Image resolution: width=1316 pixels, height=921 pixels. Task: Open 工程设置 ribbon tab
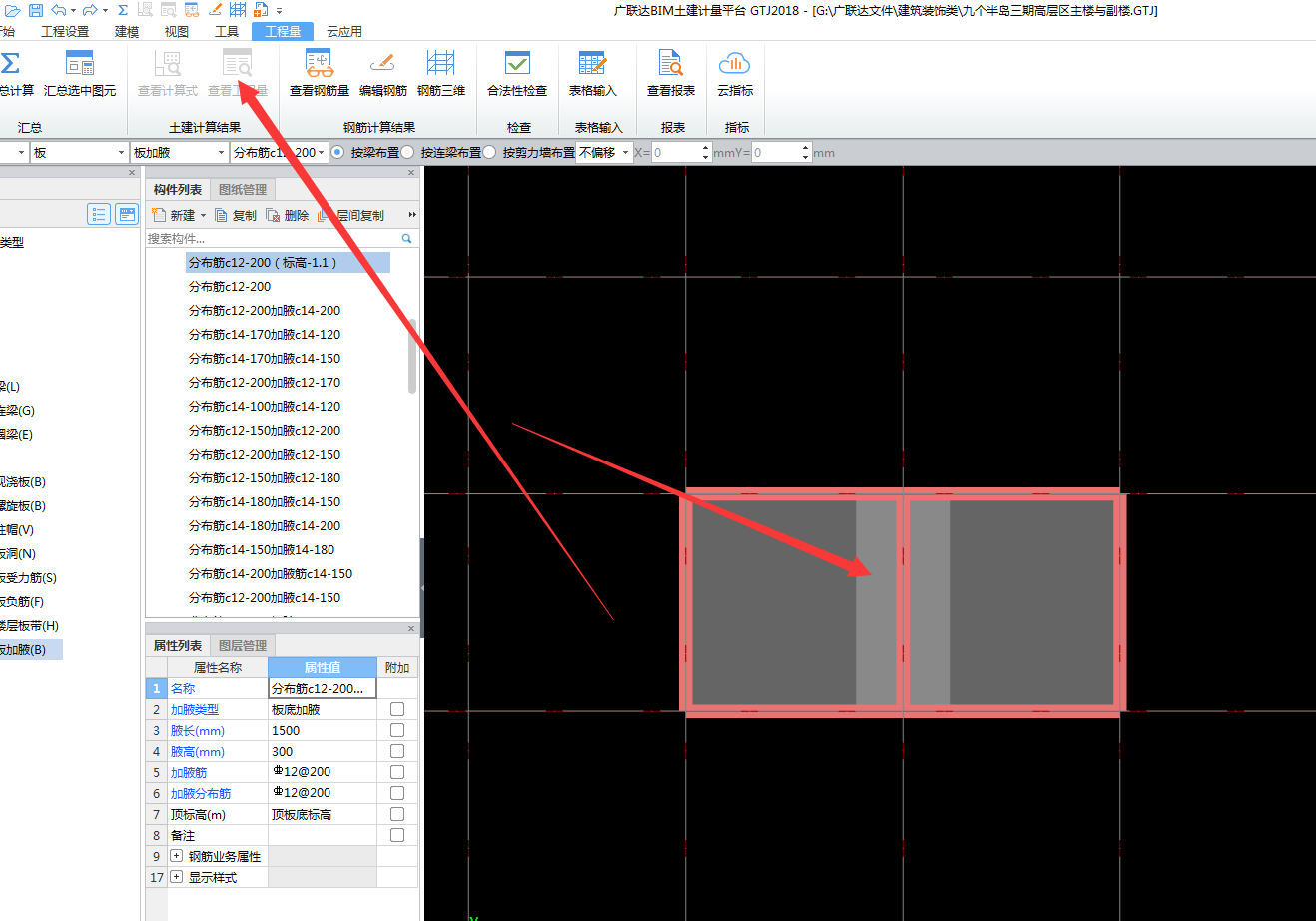click(66, 31)
